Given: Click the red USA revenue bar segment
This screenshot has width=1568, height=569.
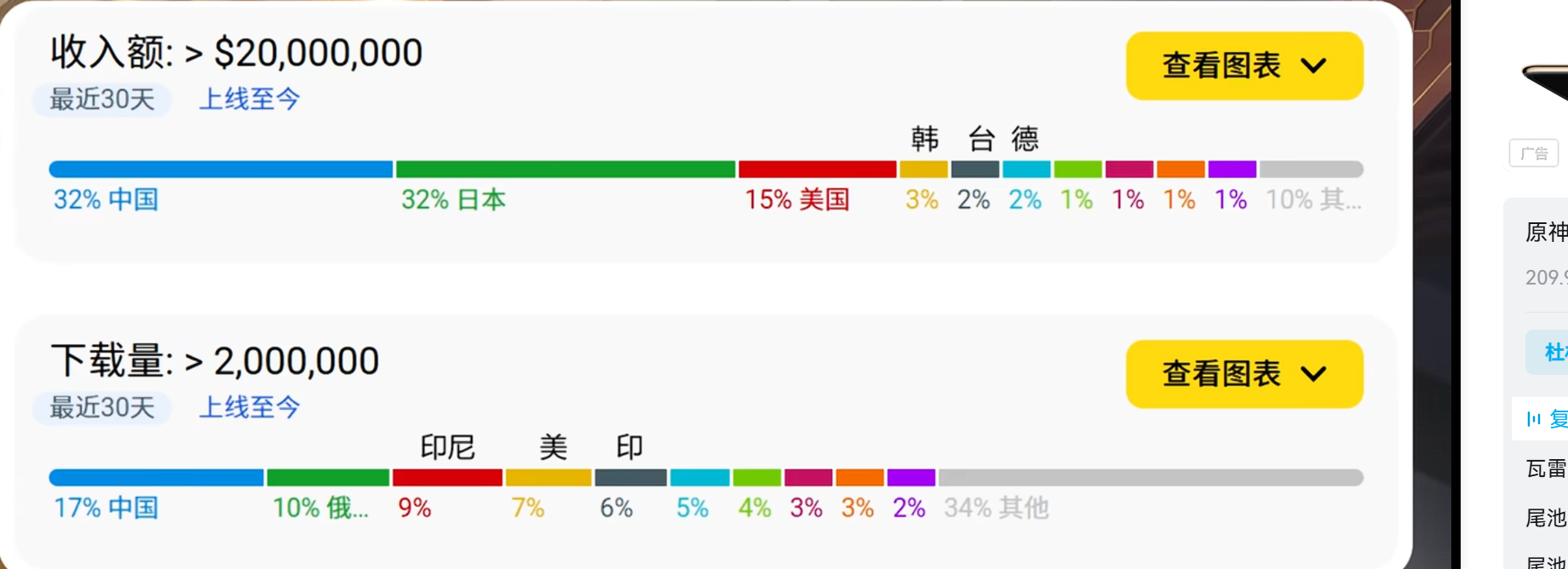Looking at the screenshot, I should [817, 170].
